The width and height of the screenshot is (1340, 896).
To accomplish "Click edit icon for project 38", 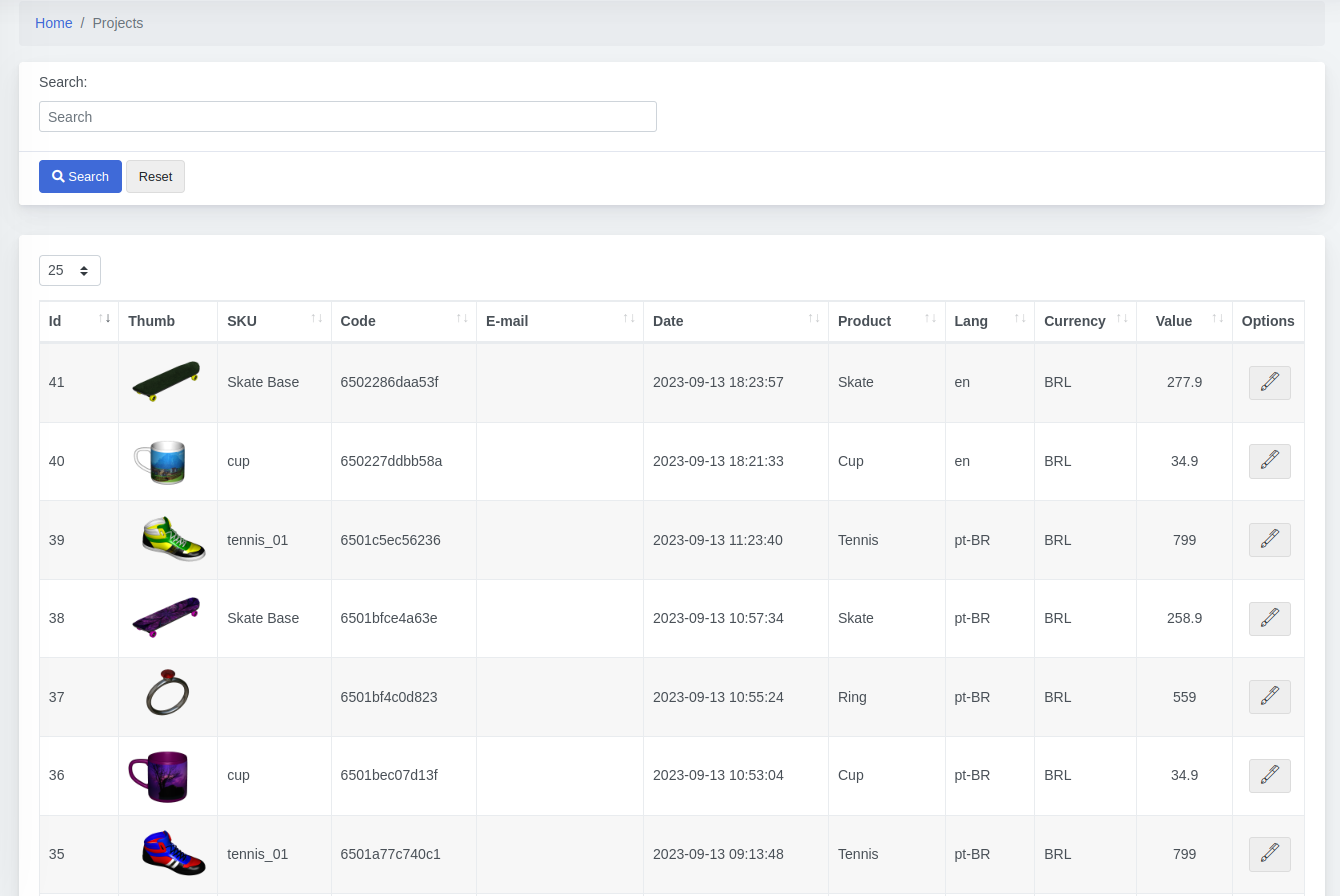I will coord(1269,618).
